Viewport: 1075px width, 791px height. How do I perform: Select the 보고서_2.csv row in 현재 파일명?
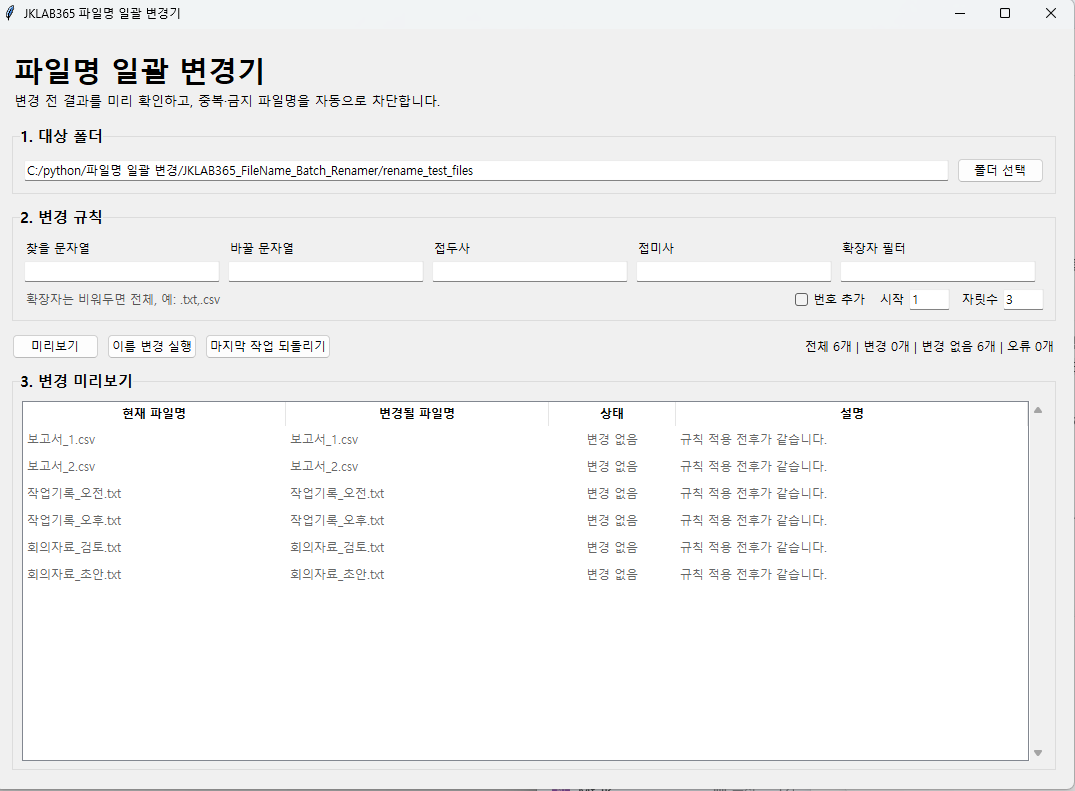pyautogui.click(x=62, y=466)
